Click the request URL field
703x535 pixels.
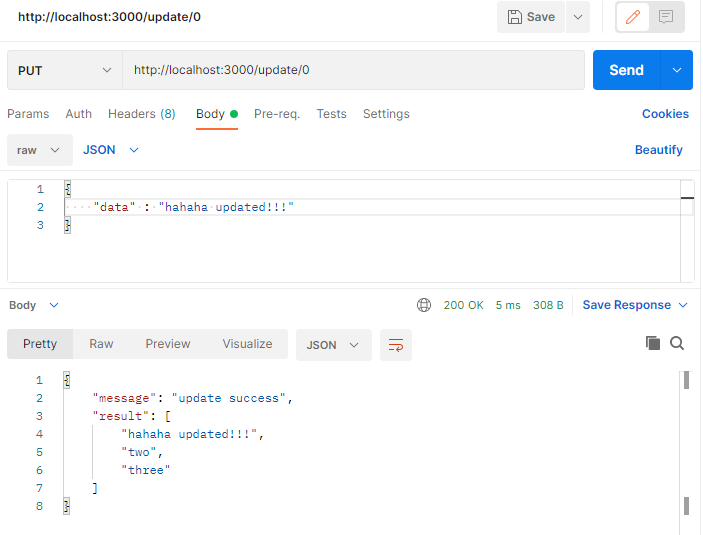tap(353, 70)
